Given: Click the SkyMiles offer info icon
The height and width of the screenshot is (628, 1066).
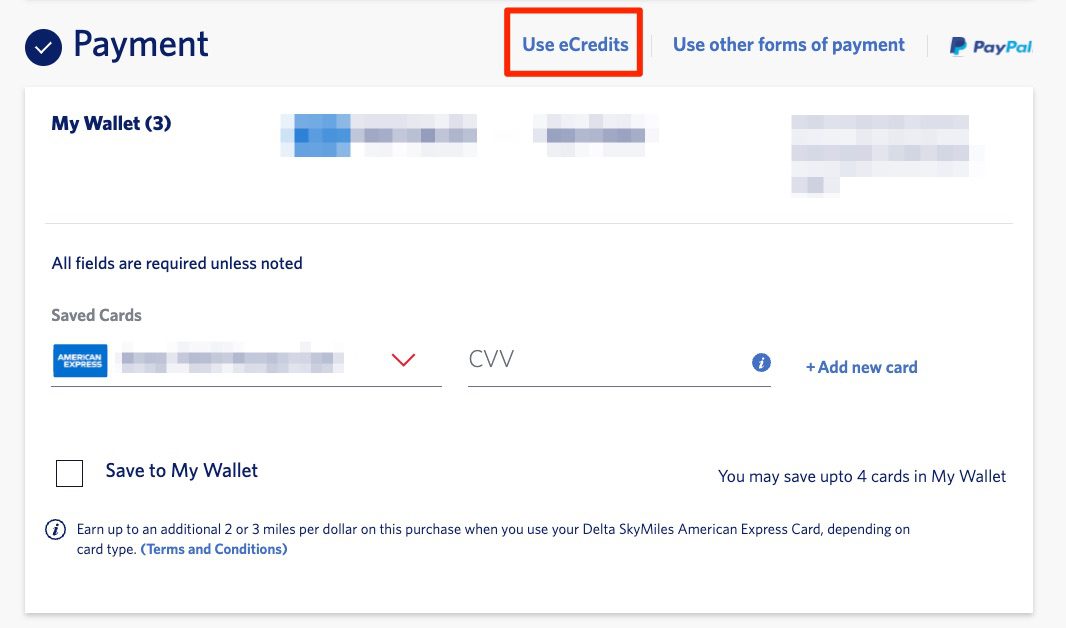Looking at the screenshot, I should click(x=55, y=530).
